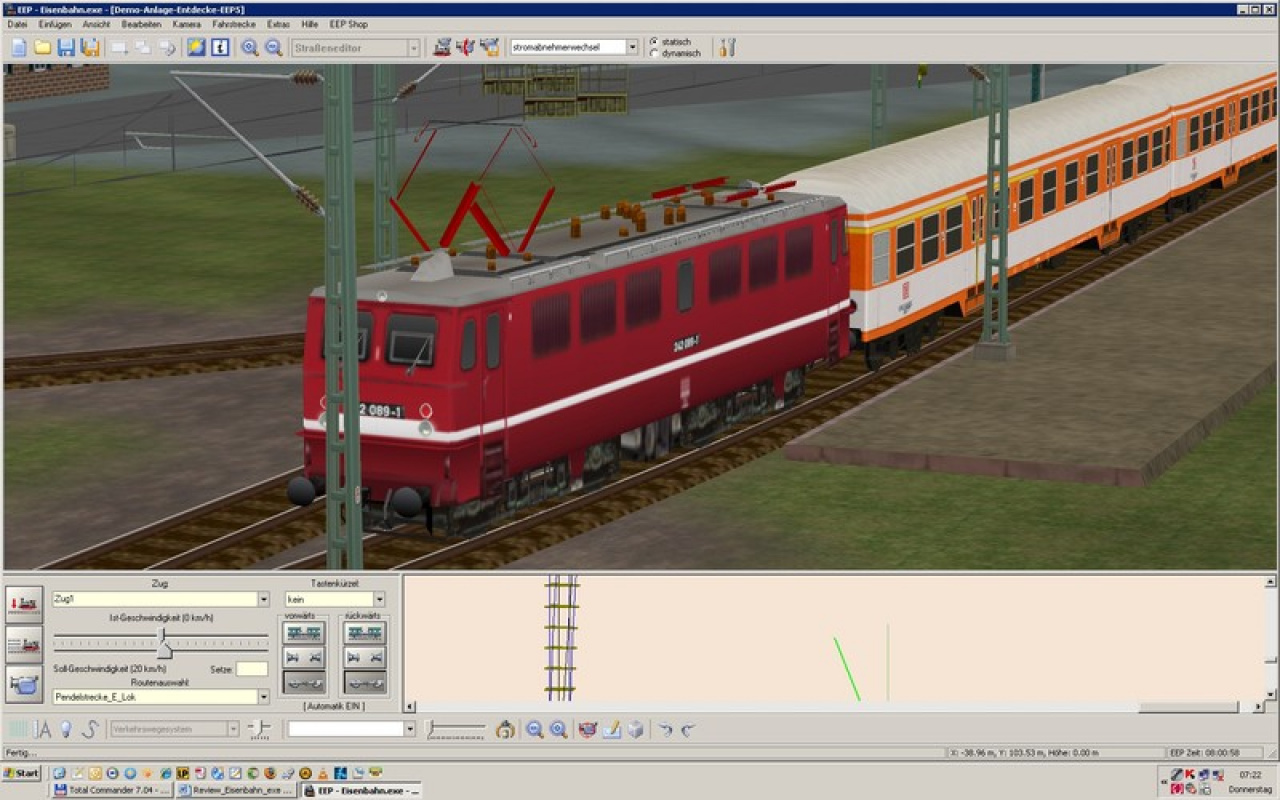Switch to Total Commander 7.04 in the taskbar
The height and width of the screenshot is (800, 1280).
[x=112, y=790]
